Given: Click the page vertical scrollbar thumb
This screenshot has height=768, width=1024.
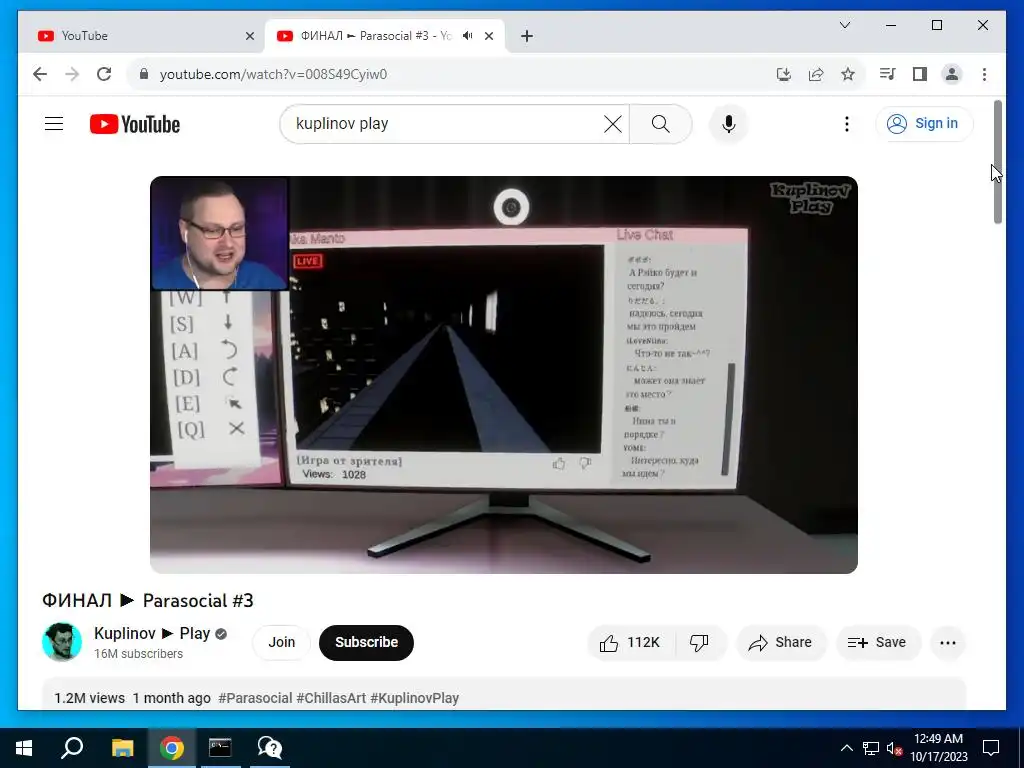Looking at the screenshot, I should 997,162.
